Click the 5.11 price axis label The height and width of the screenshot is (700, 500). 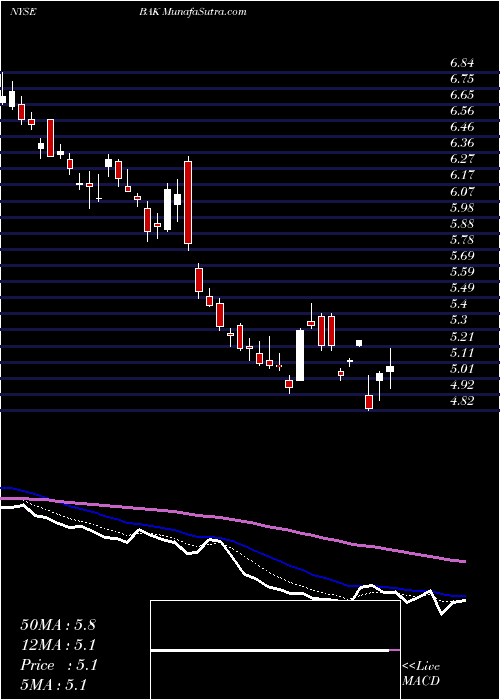pos(462,353)
